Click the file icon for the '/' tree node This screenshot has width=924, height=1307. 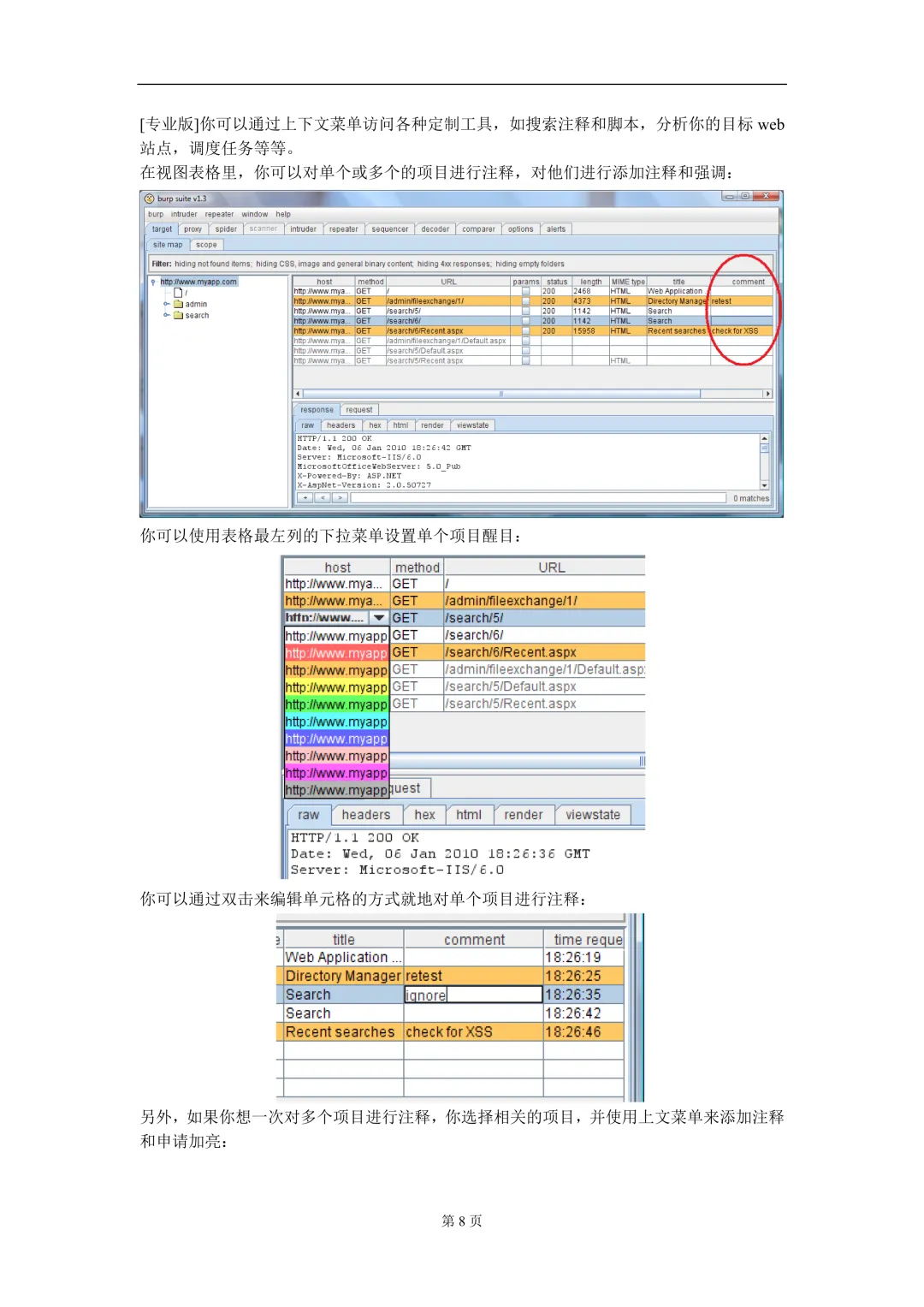(x=178, y=293)
